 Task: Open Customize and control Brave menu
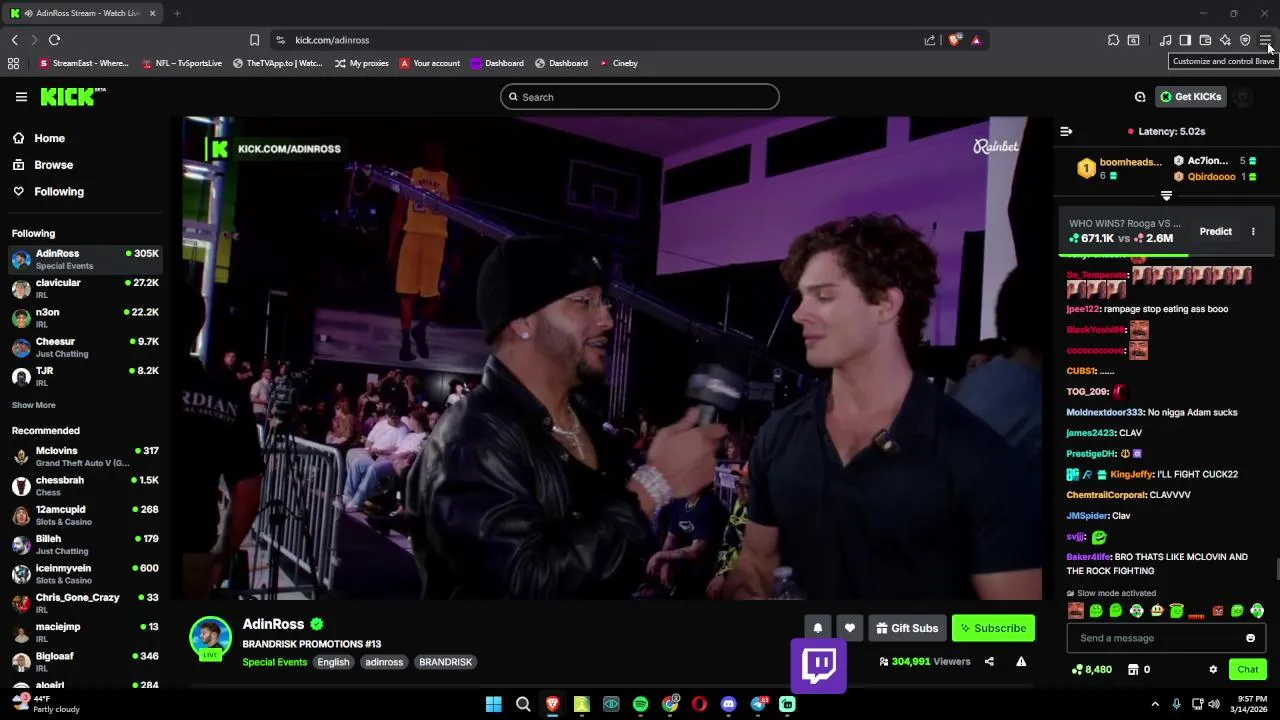[1265, 40]
